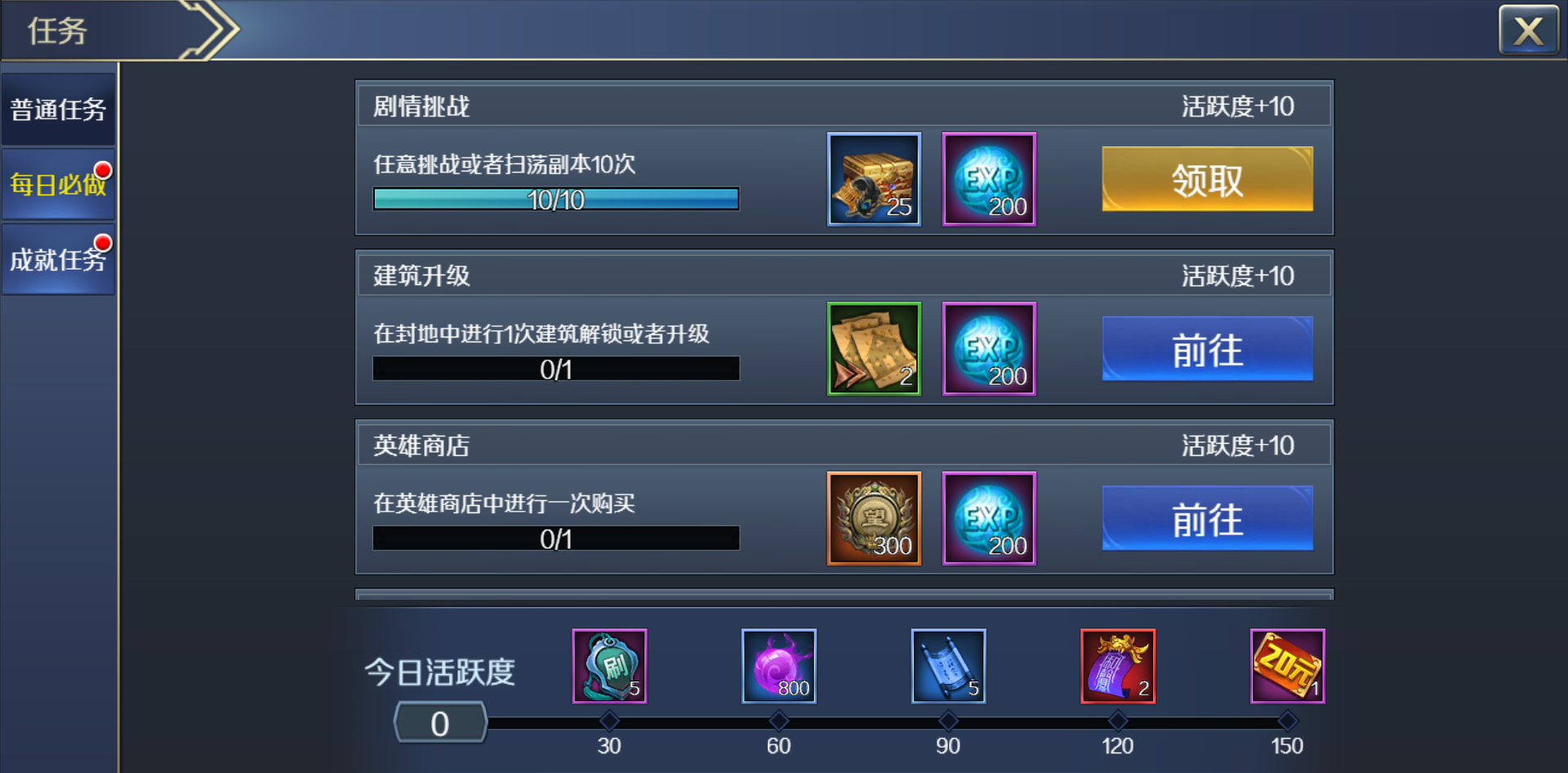Select the blue scroll activity reward at 90
1568x773 pixels.
(948, 666)
